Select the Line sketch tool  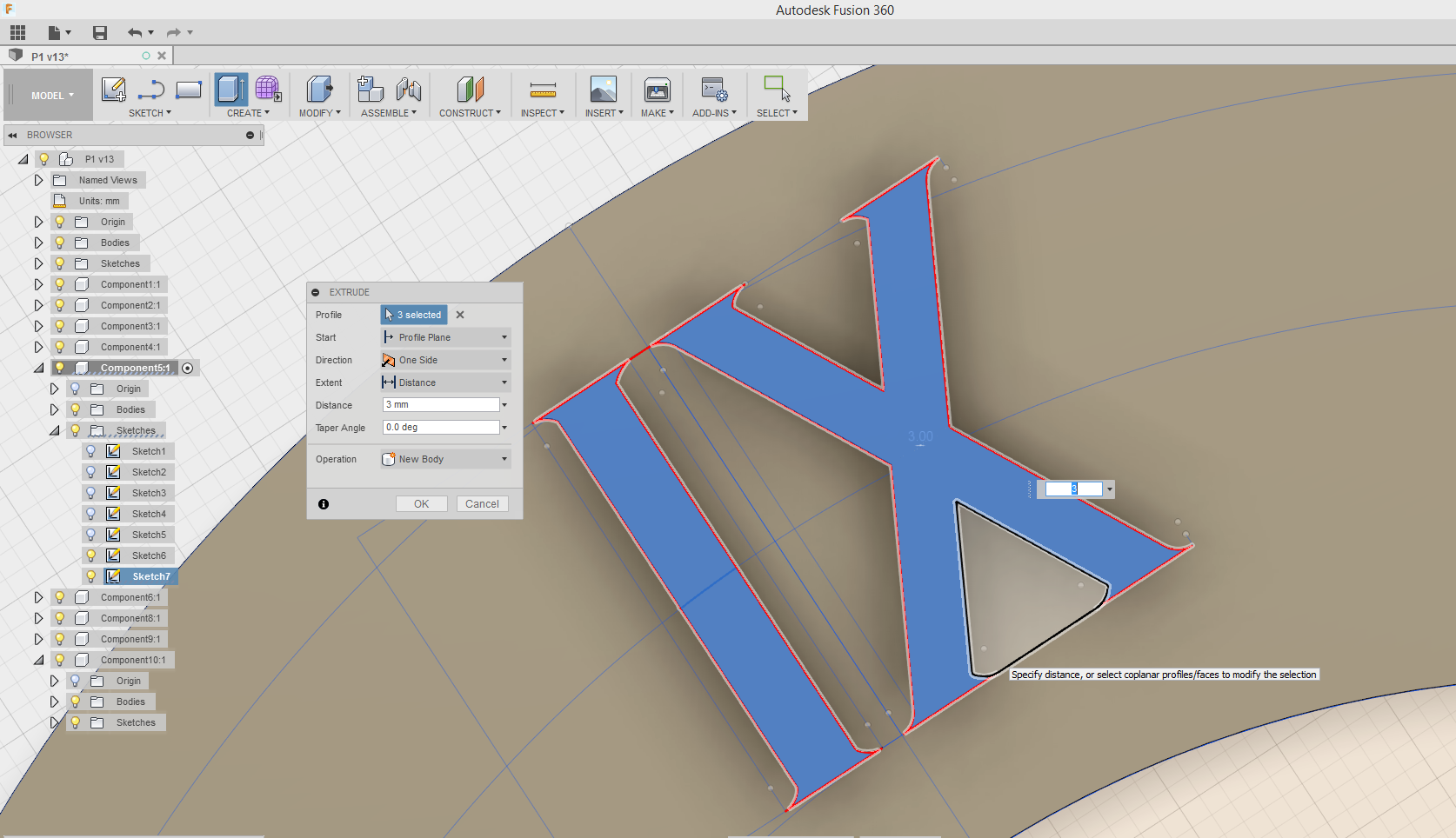[151, 89]
